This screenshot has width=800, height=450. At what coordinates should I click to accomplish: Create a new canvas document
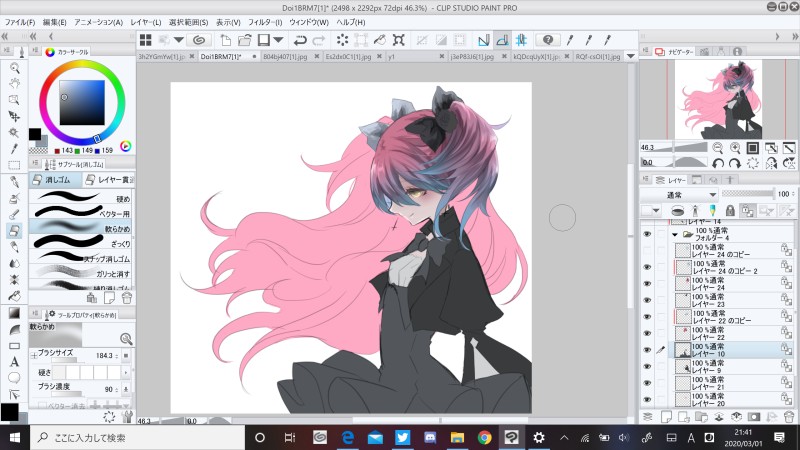[x=226, y=40]
